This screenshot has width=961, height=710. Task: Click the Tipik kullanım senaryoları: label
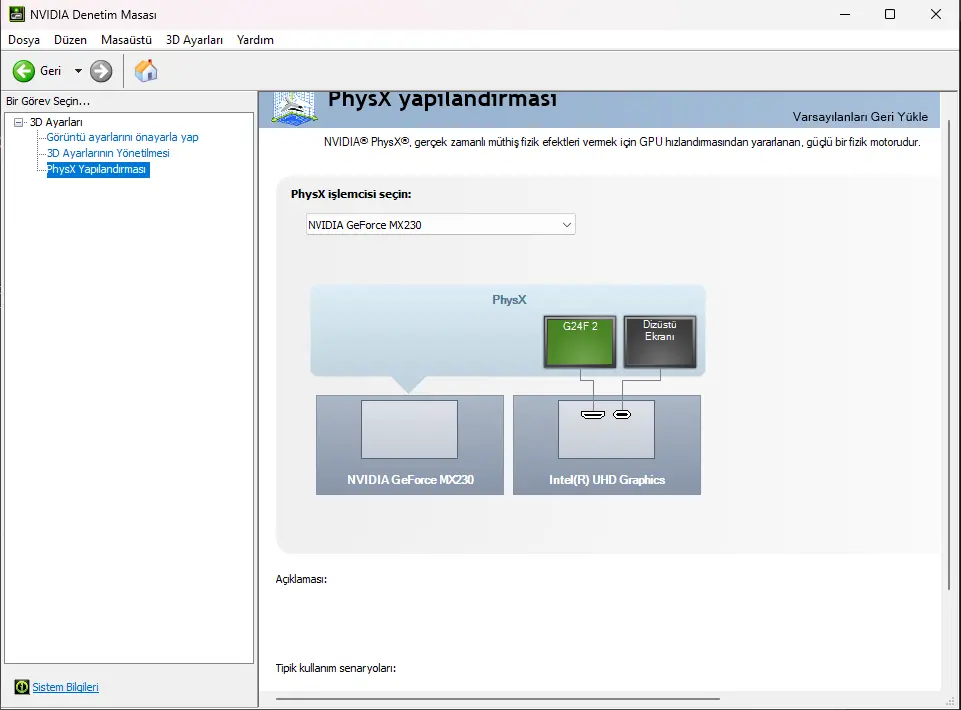(x=336, y=668)
